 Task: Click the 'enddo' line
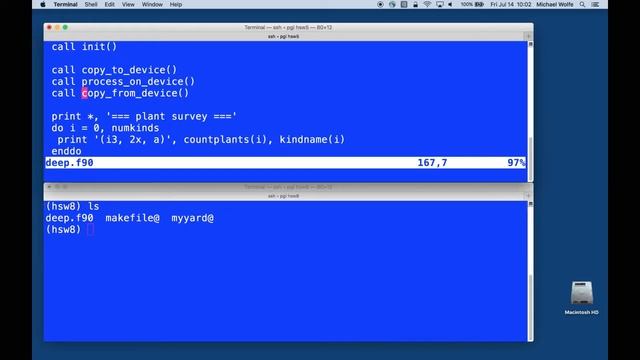coord(66,151)
